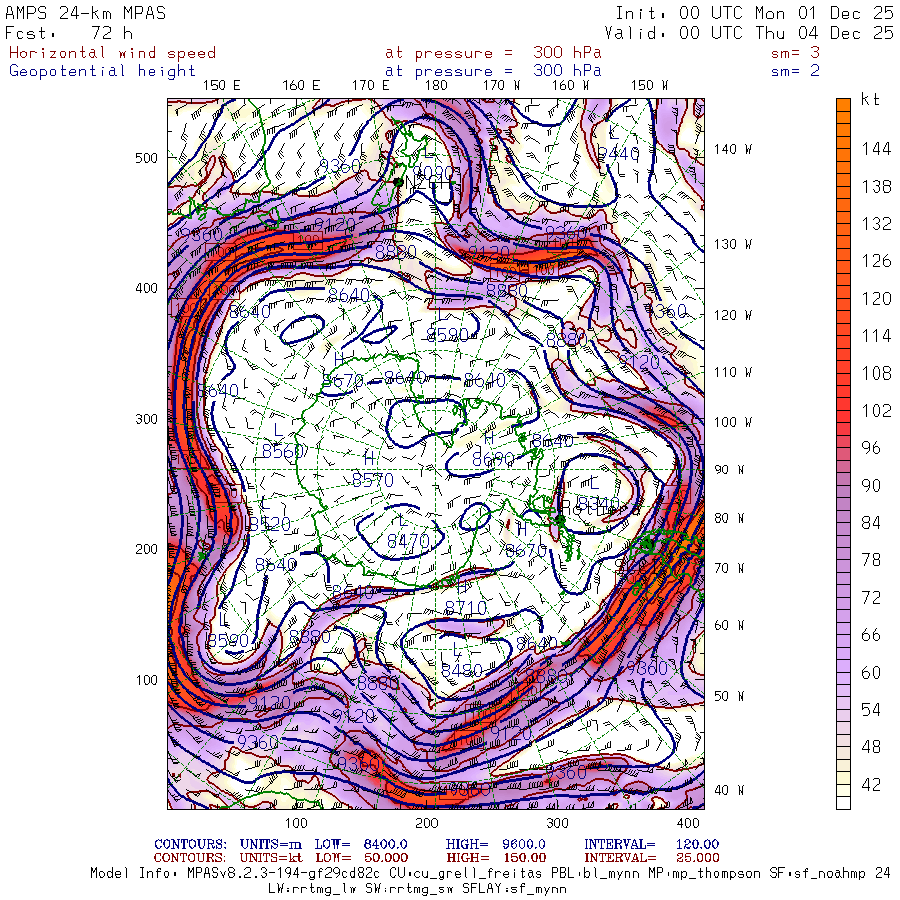Click the red 'Horizontal wind speed' label
Viewport: 900px width, 900px height.
112,53
